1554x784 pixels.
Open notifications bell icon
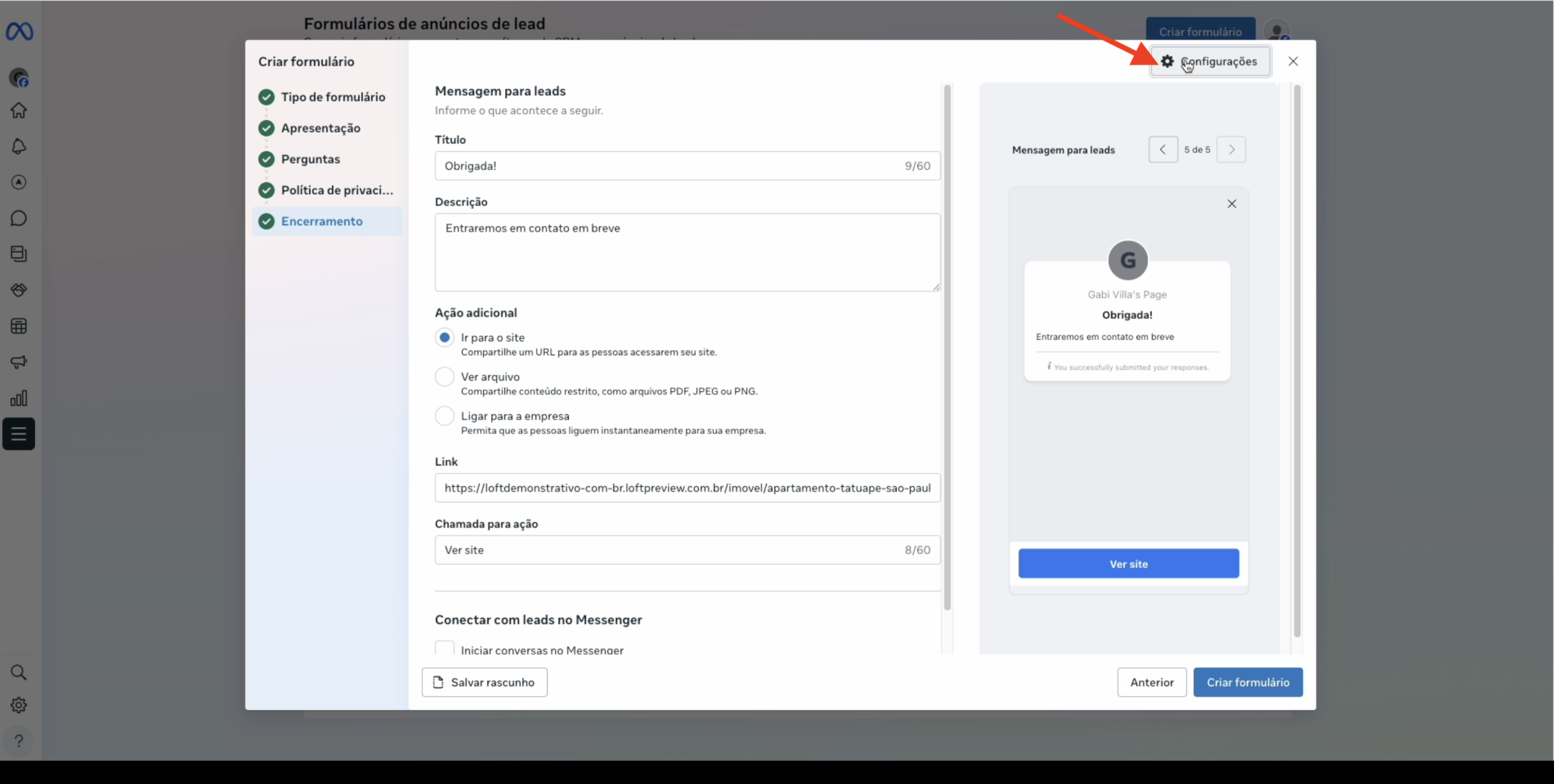[x=19, y=146]
